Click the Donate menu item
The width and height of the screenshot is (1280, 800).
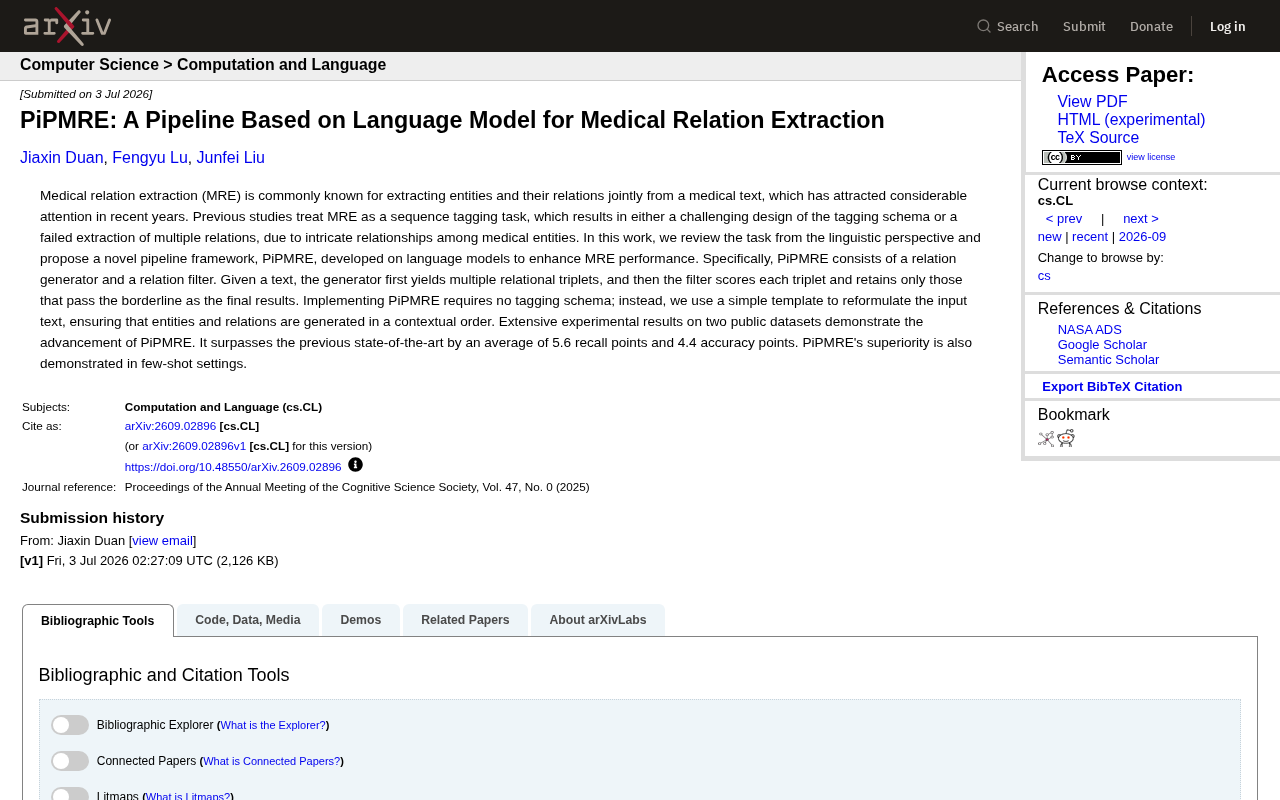tap(1151, 26)
